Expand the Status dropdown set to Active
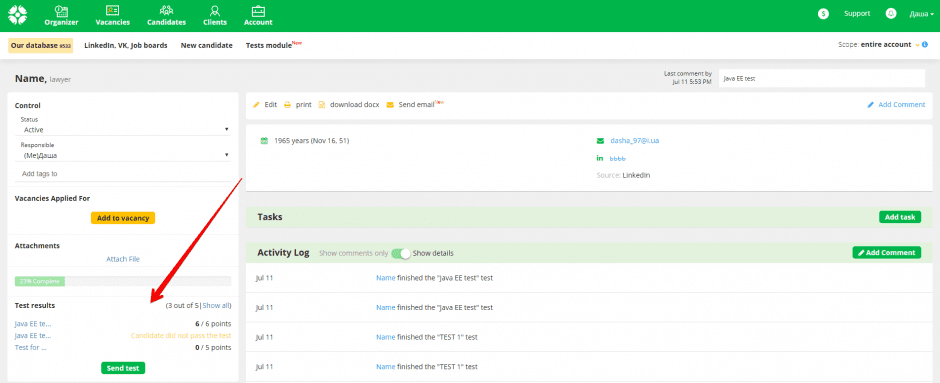The width and height of the screenshot is (940, 383). point(125,129)
